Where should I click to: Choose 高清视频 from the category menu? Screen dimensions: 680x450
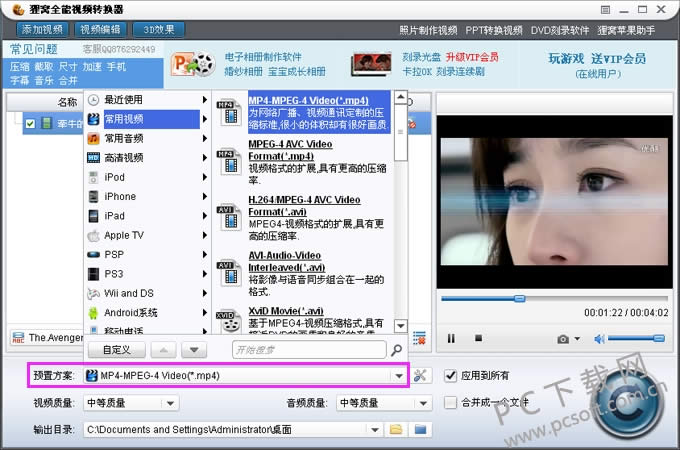(x=124, y=157)
